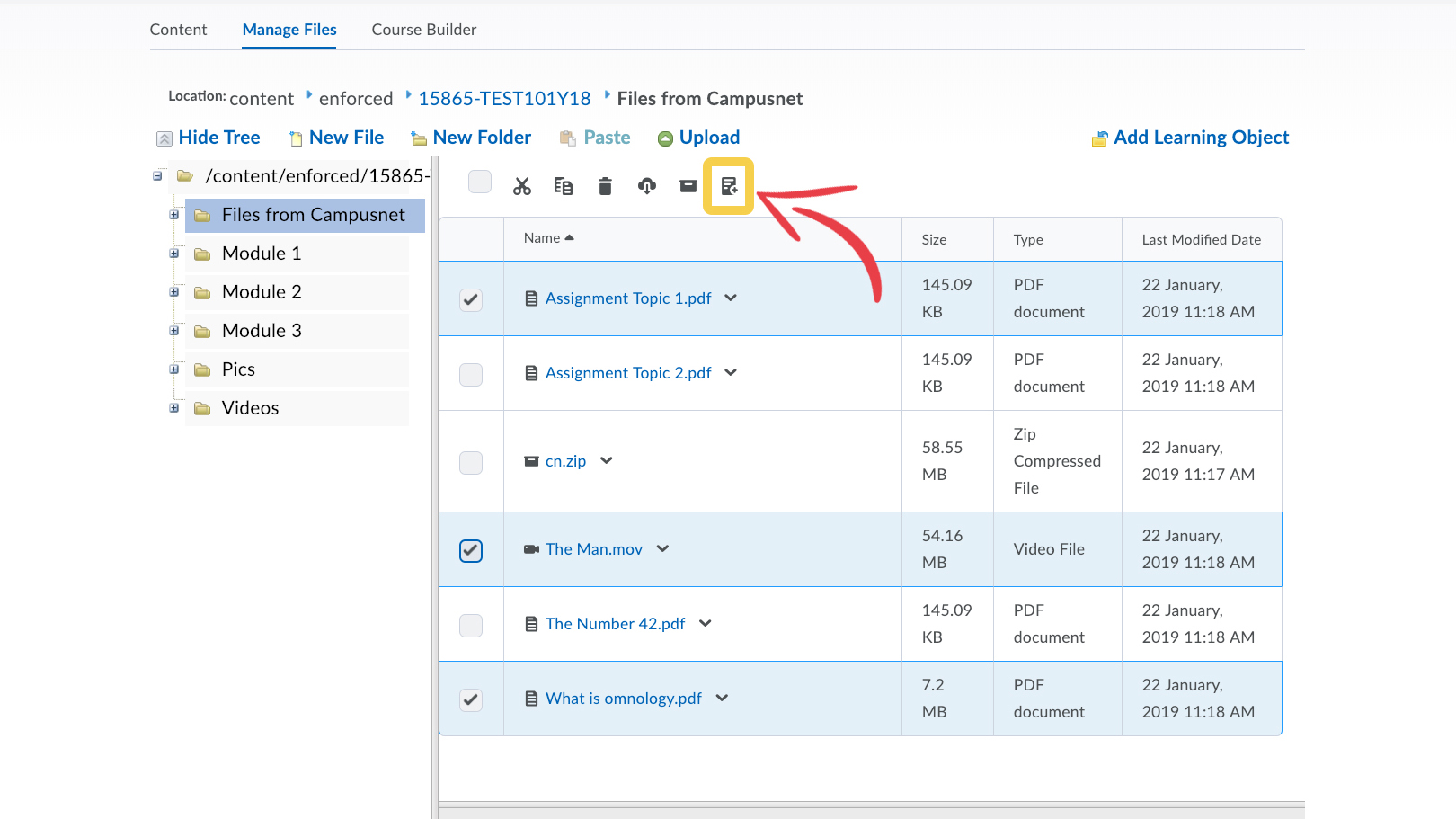Click the highlighted Add Content Topics icon

[x=729, y=186]
